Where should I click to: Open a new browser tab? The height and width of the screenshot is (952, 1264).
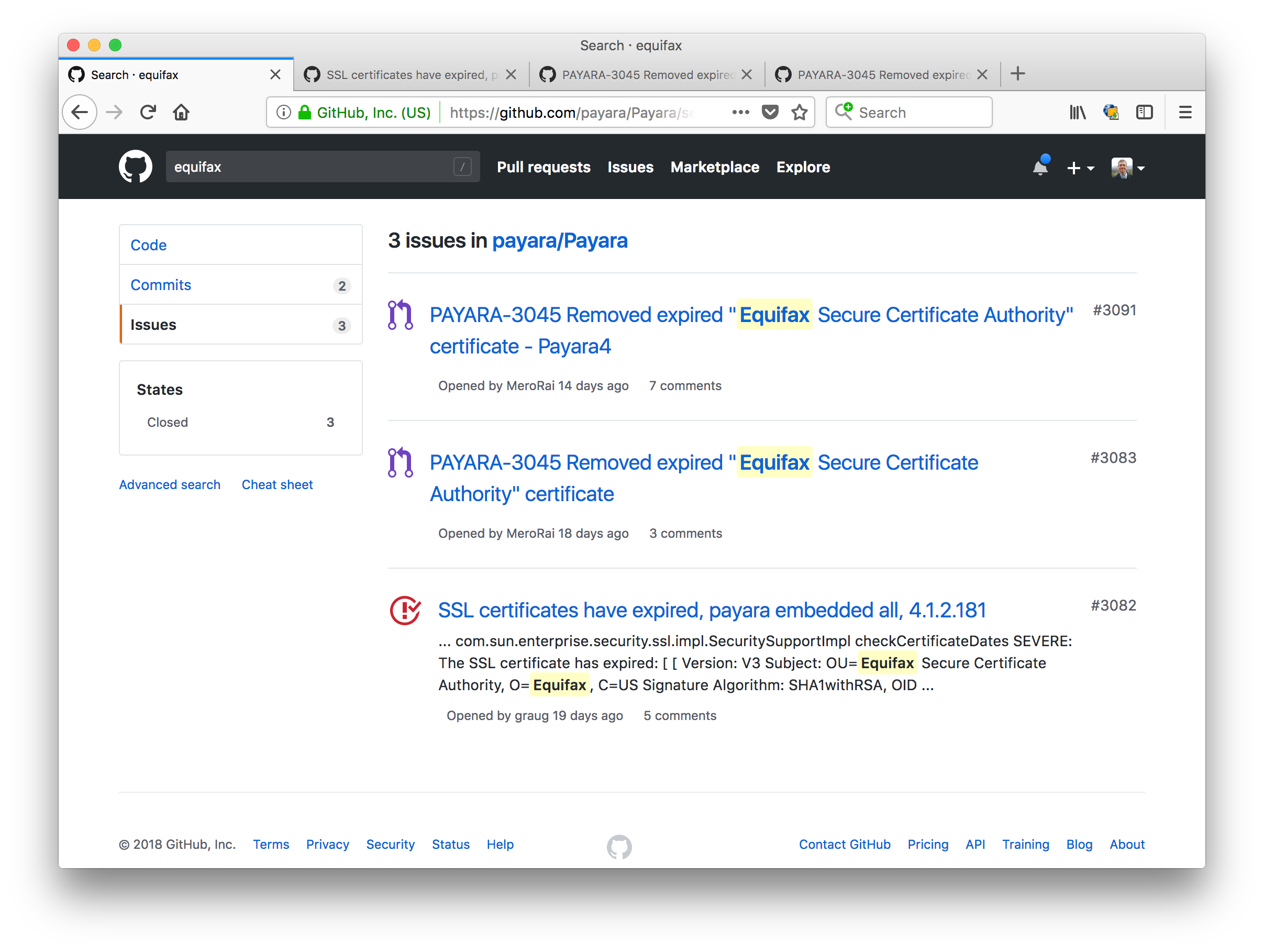point(1018,74)
